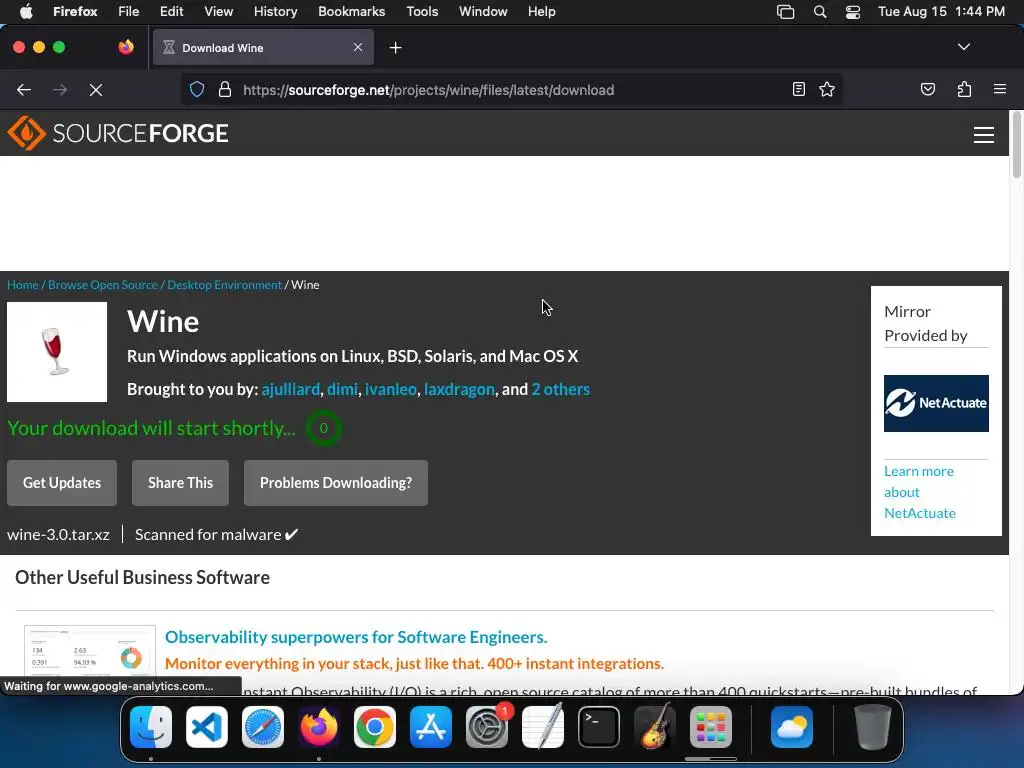Open SourceForge site hamburger menu

984,135
